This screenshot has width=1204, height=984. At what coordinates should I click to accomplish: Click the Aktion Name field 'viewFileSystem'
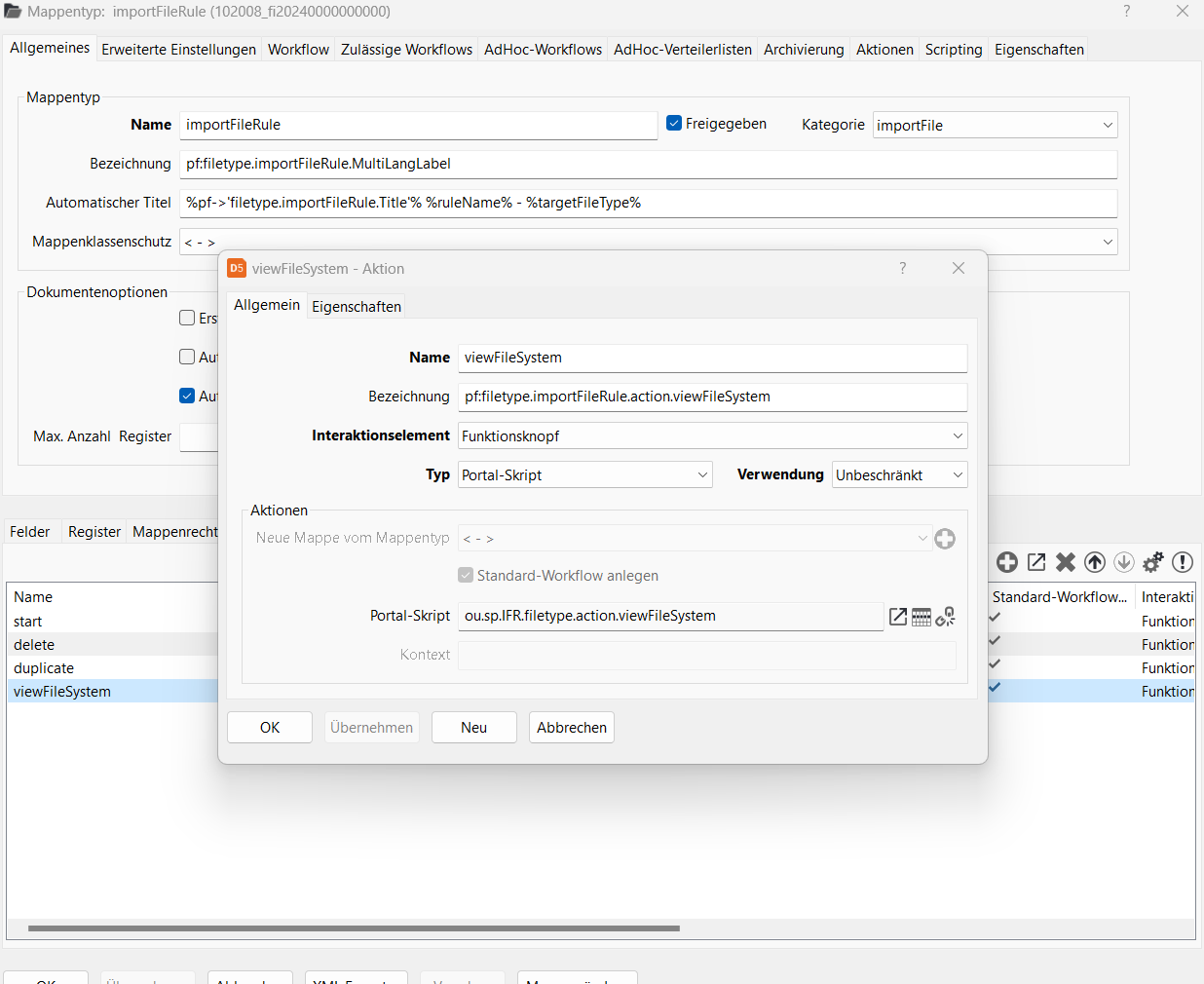[713, 358]
